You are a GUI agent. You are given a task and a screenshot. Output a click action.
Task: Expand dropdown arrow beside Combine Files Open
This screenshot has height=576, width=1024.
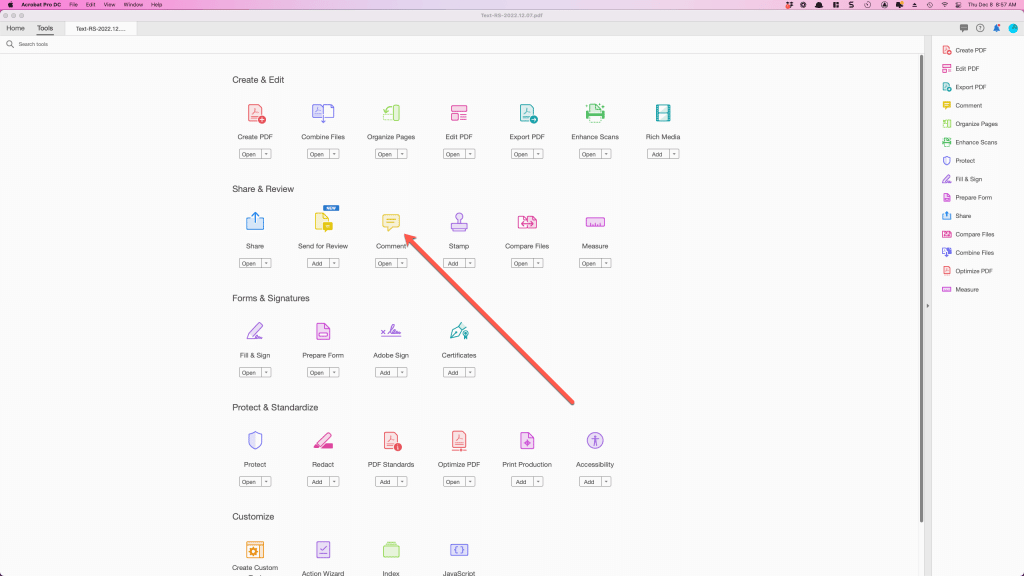point(334,154)
